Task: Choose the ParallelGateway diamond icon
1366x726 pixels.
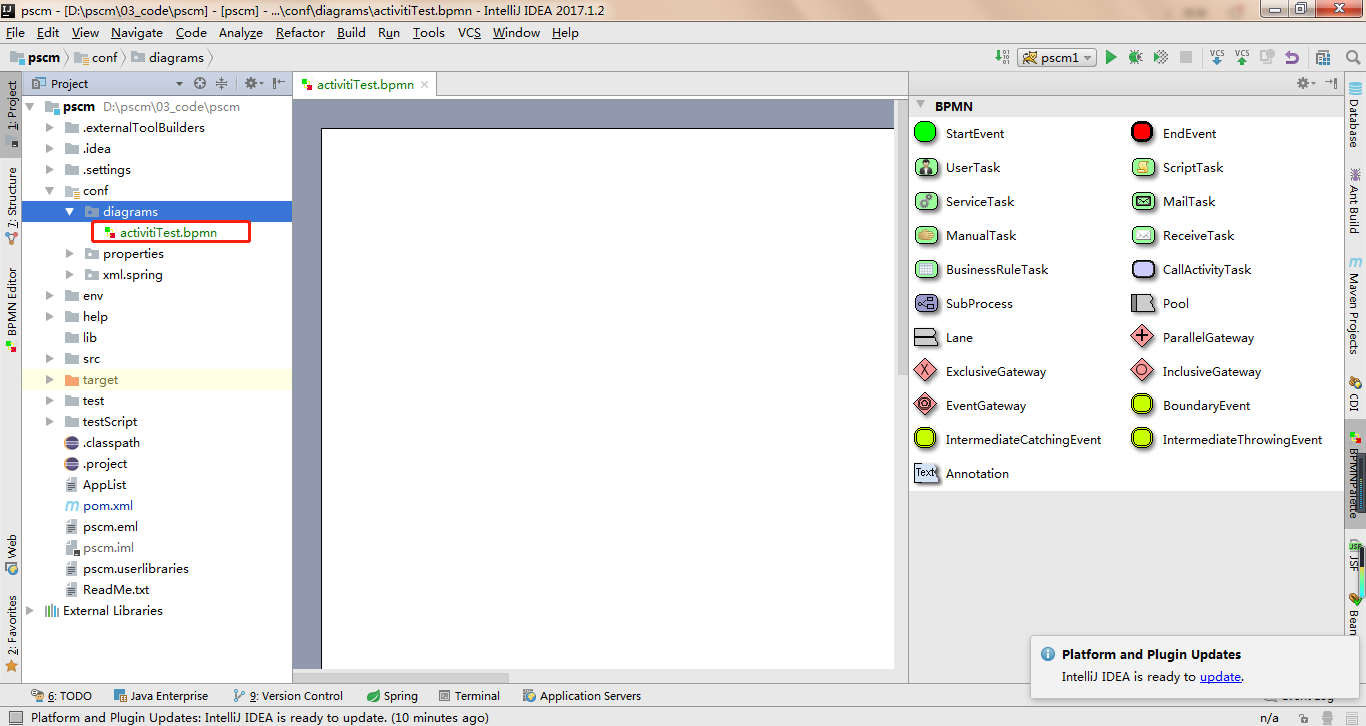Action: tap(1143, 337)
